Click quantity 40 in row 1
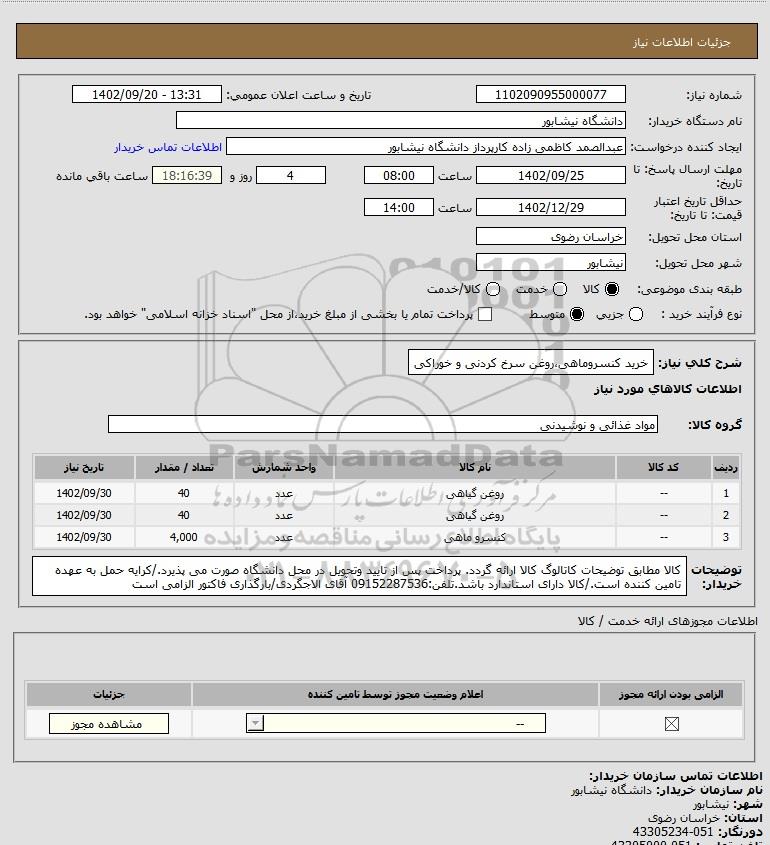 (184, 493)
